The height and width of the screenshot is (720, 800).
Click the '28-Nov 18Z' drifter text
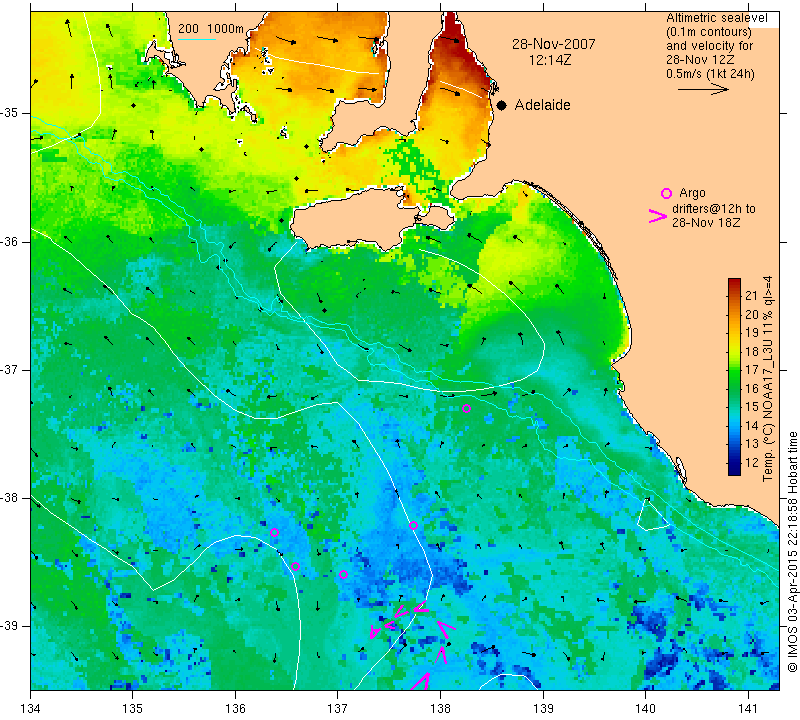[706, 222]
